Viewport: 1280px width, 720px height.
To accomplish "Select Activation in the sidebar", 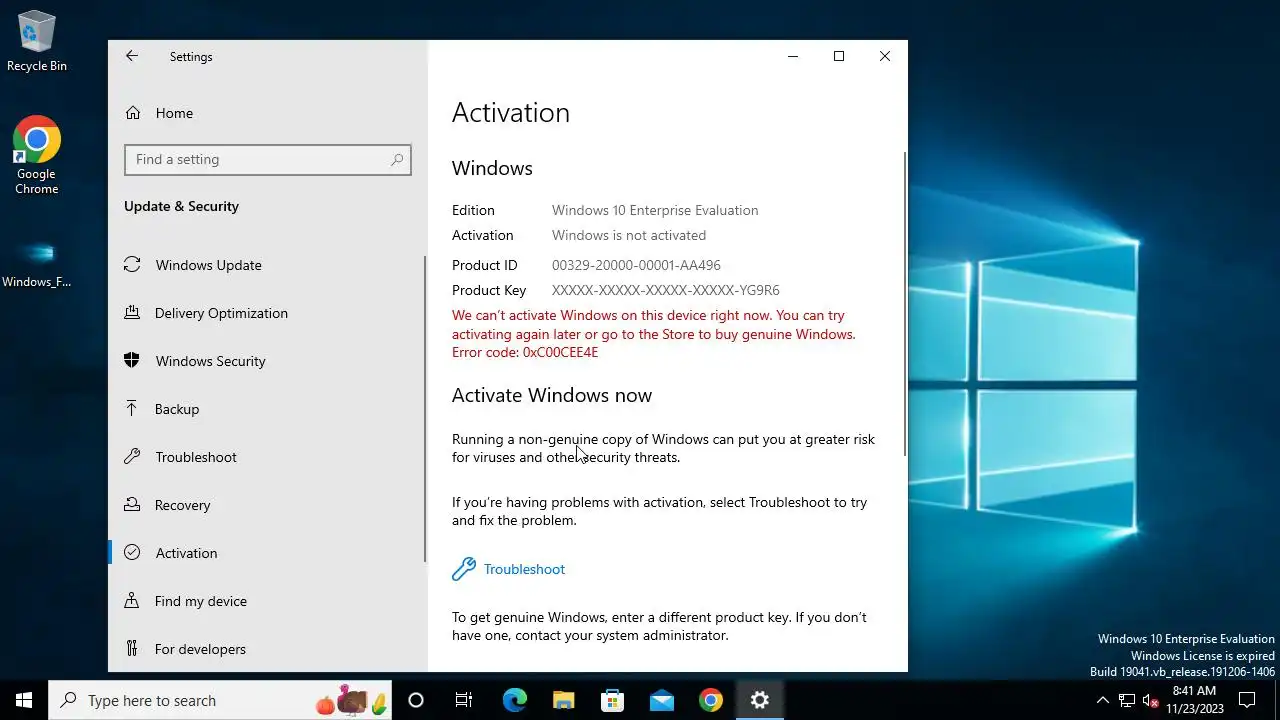I will point(266,553).
